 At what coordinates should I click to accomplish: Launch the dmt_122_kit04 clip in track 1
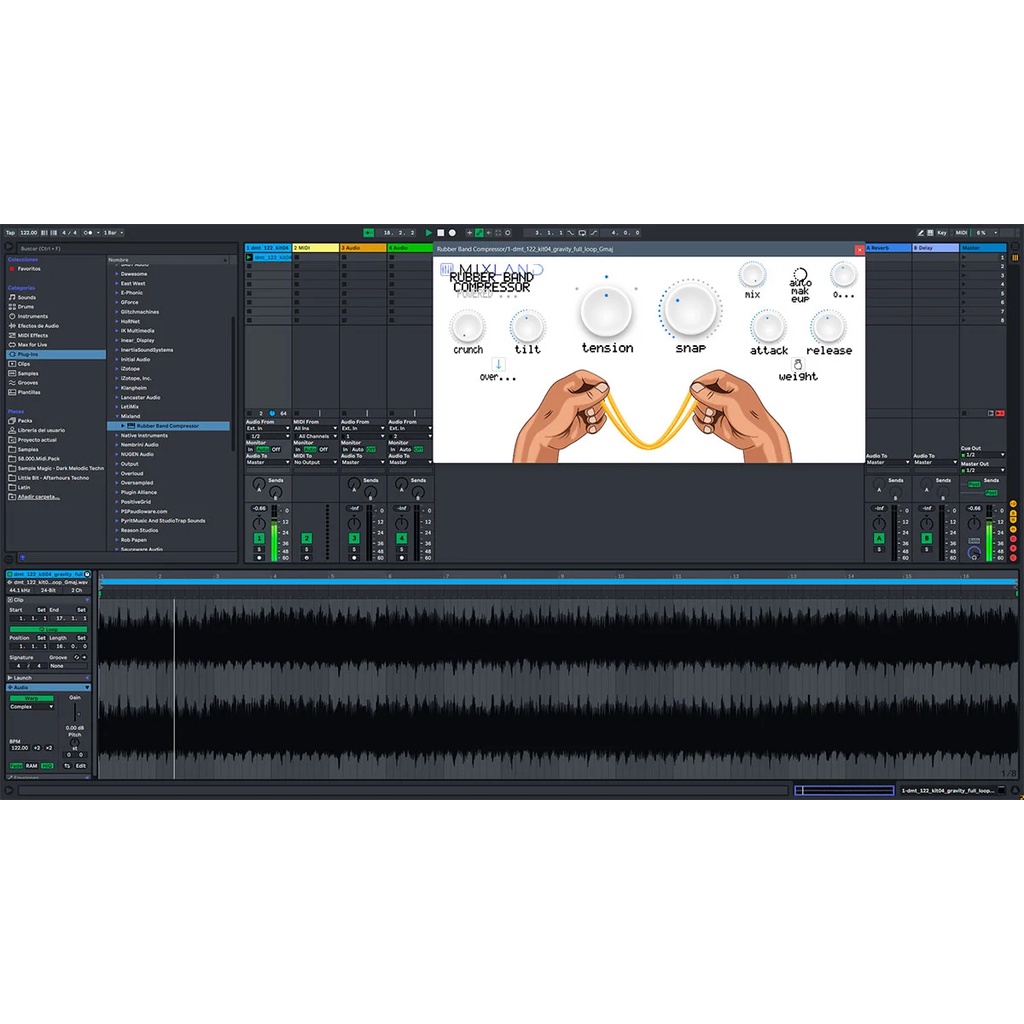pyautogui.click(x=249, y=257)
